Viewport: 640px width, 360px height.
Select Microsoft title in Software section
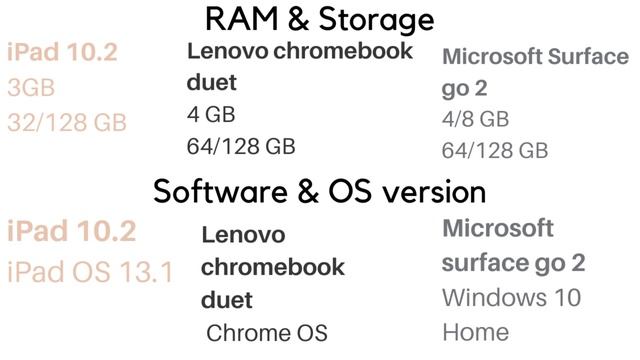[x=498, y=228]
